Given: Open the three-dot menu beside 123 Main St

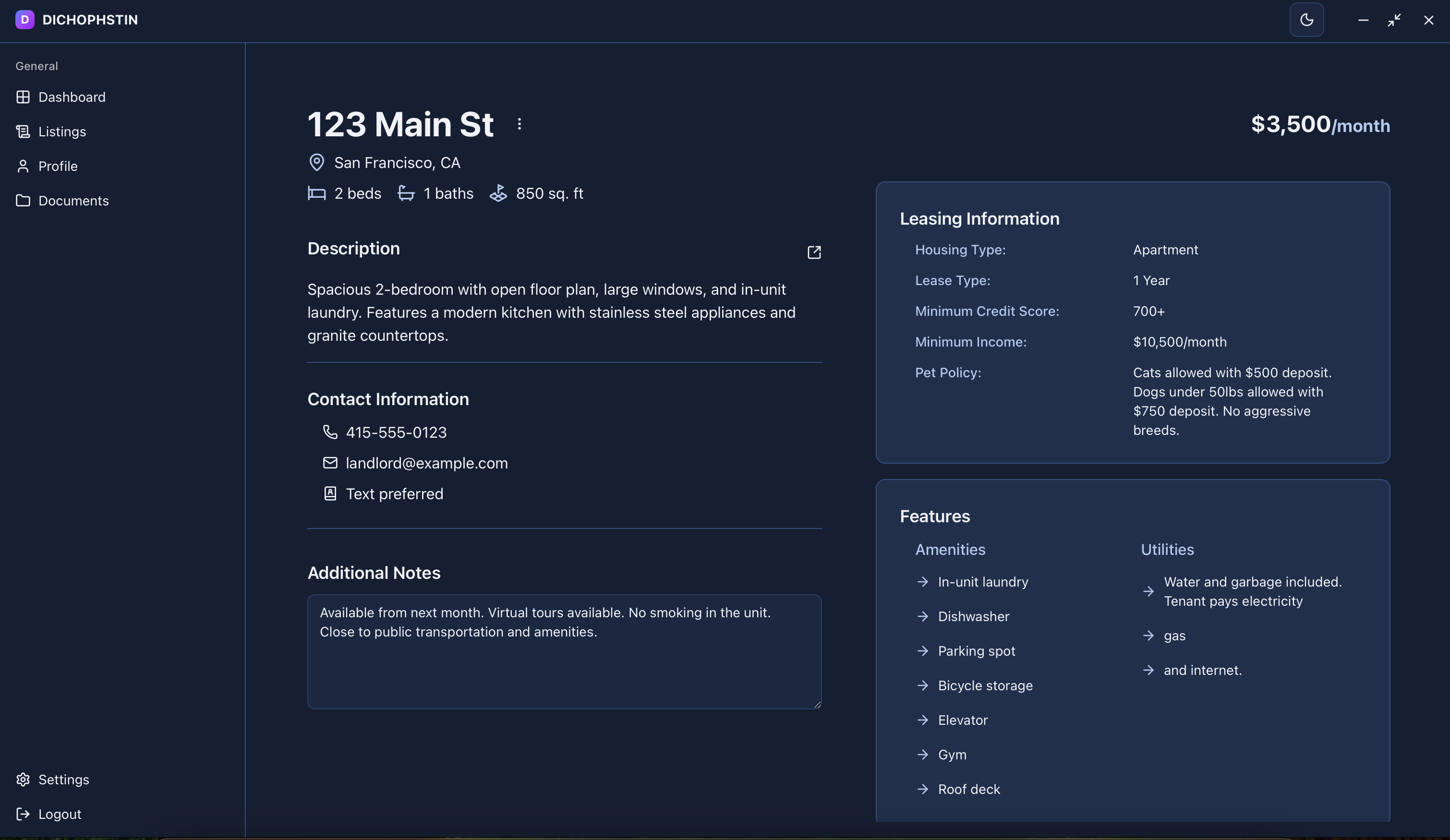Looking at the screenshot, I should tap(519, 124).
